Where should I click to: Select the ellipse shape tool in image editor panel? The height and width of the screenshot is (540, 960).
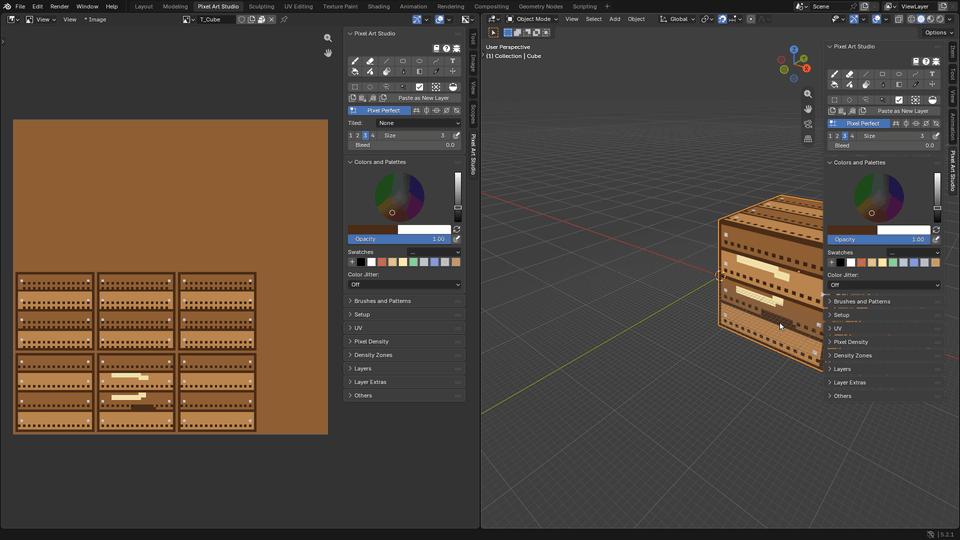click(x=419, y=61)
